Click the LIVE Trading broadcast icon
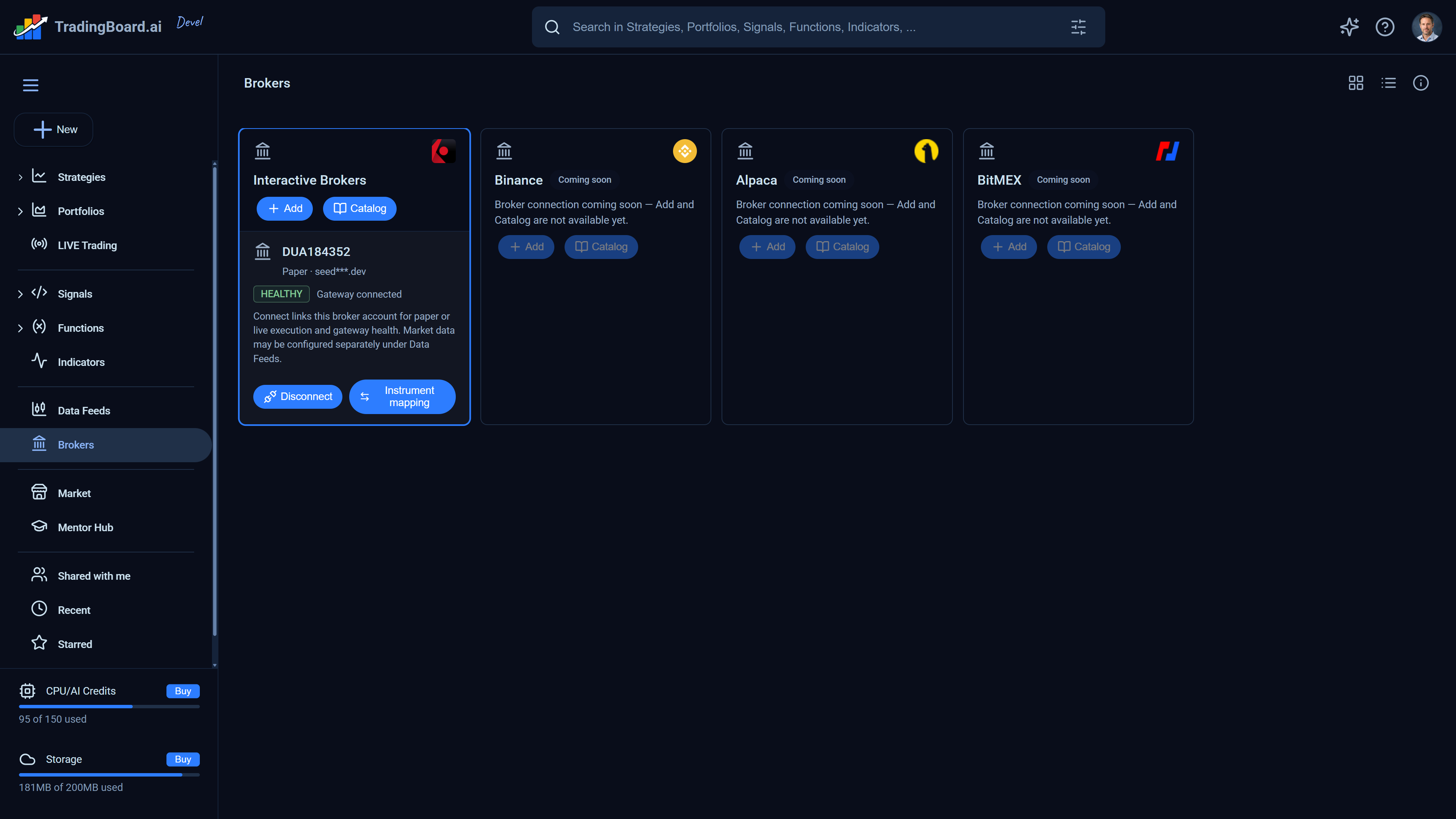The height and width of the screenshot is (819, 1456). (x=39, y=243)
